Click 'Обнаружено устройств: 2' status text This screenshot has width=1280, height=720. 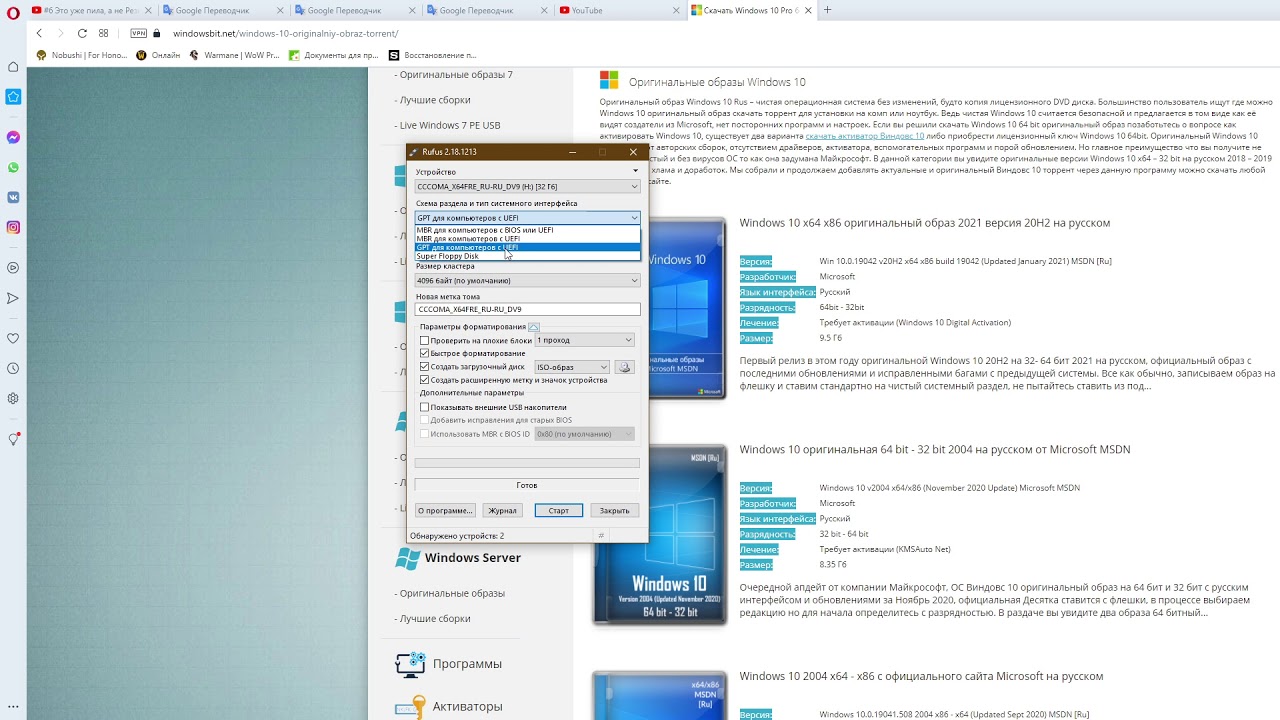[x=456, y=536]
